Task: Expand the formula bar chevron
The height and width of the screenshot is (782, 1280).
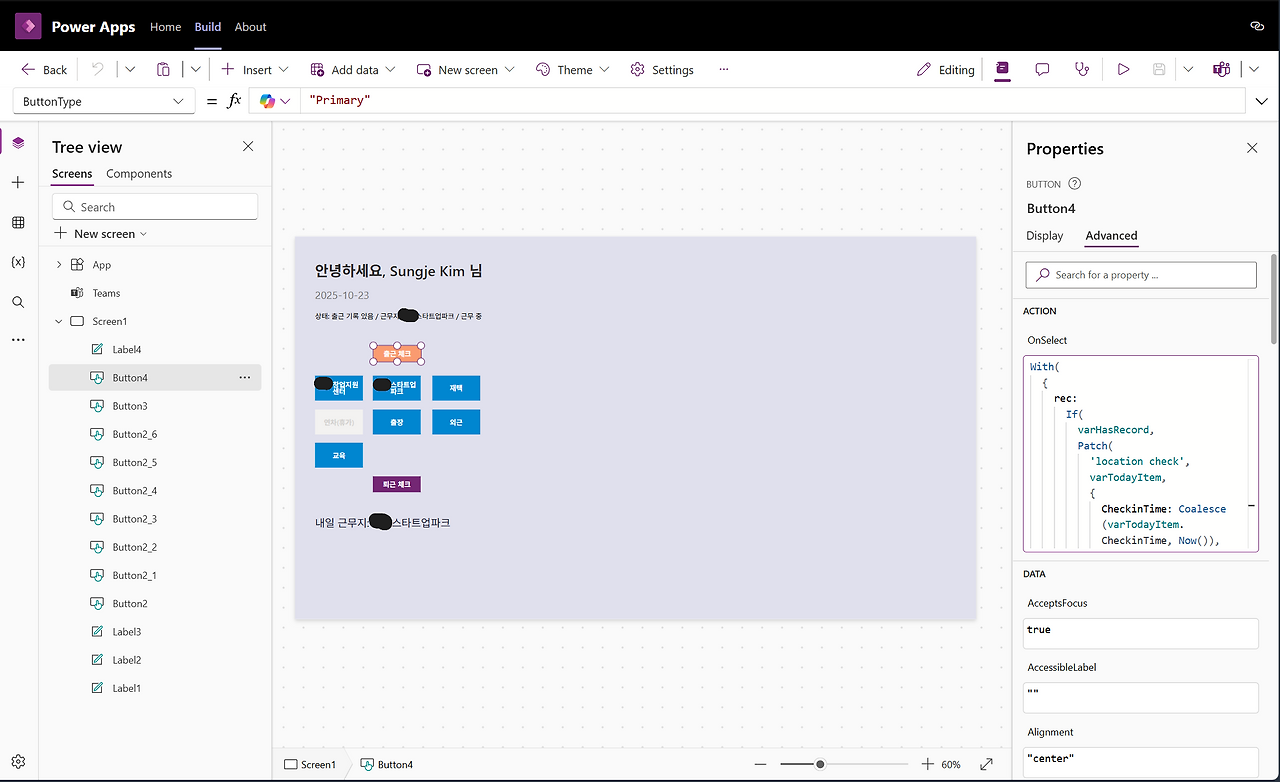Action: (1261, 101)
